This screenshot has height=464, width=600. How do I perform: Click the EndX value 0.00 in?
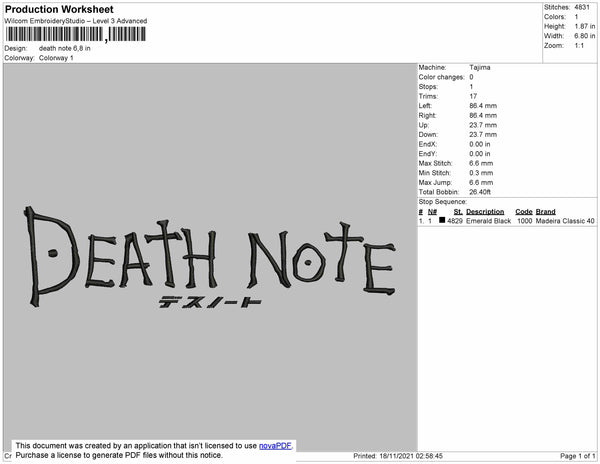[x=479, y=144]
